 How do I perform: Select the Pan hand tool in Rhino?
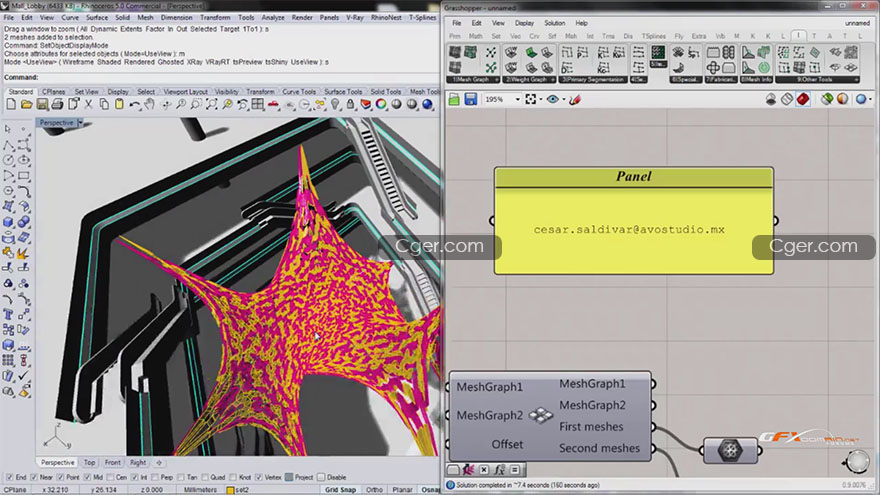click(x=149, y=104)
